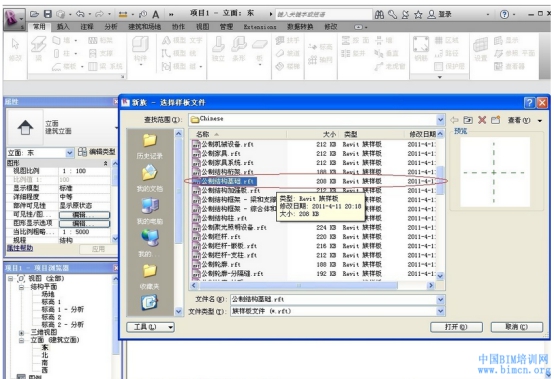Click the up one level folder icon
Screen dimensions: 554x379
pos(468,120)
